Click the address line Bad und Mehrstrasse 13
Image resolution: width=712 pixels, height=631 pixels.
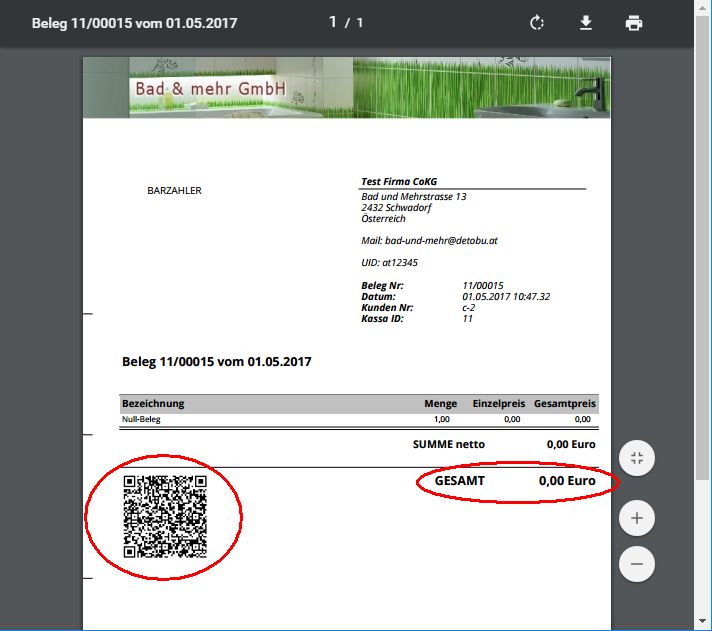coord(414,197)
